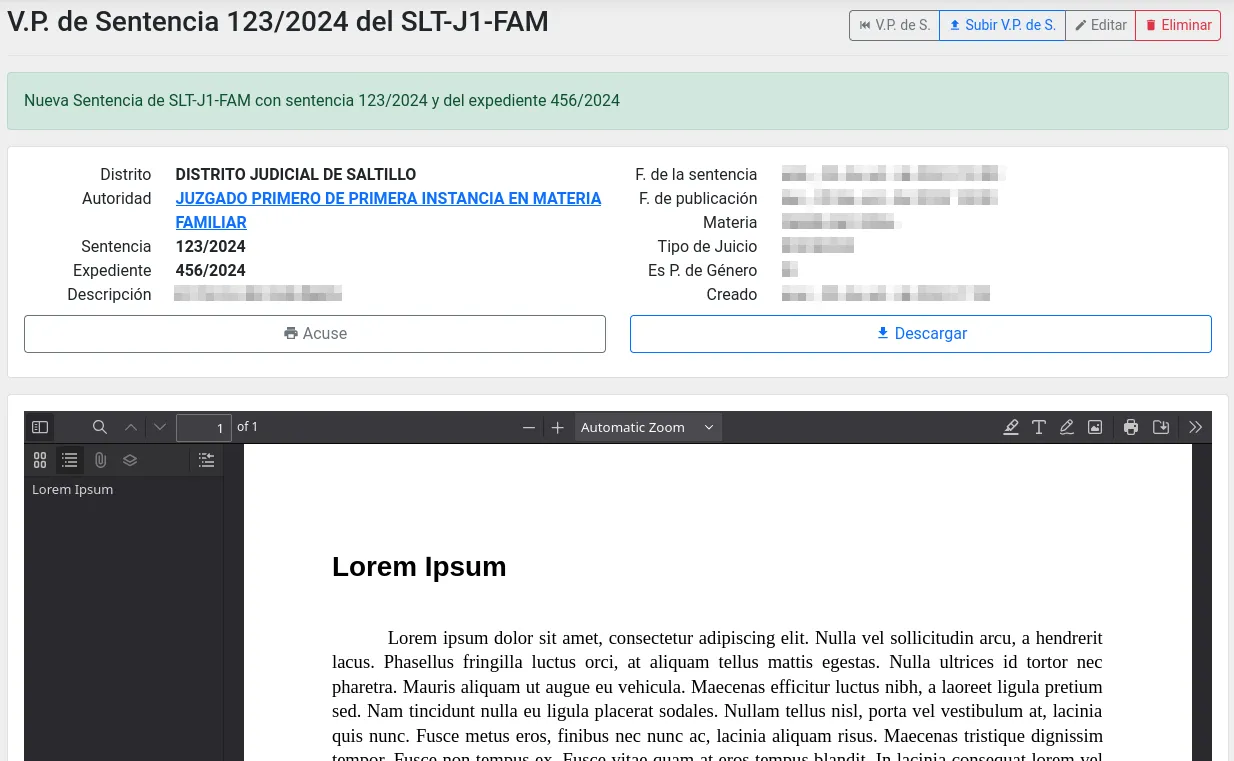The height and width of the screenshot is (761, 1234).
Task: Show page thumbnails in sidebar
Action: pyautogui.click(x=40, y=460)
